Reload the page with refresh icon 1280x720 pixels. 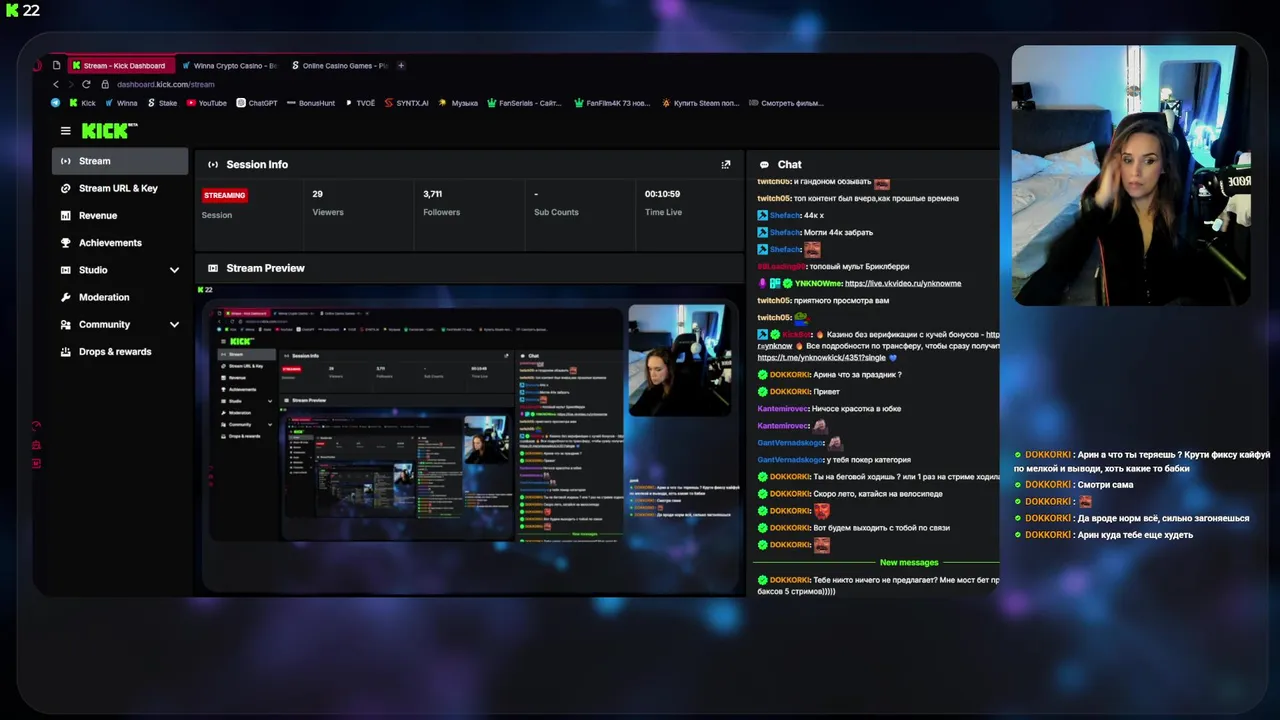(x=86, y=84)
